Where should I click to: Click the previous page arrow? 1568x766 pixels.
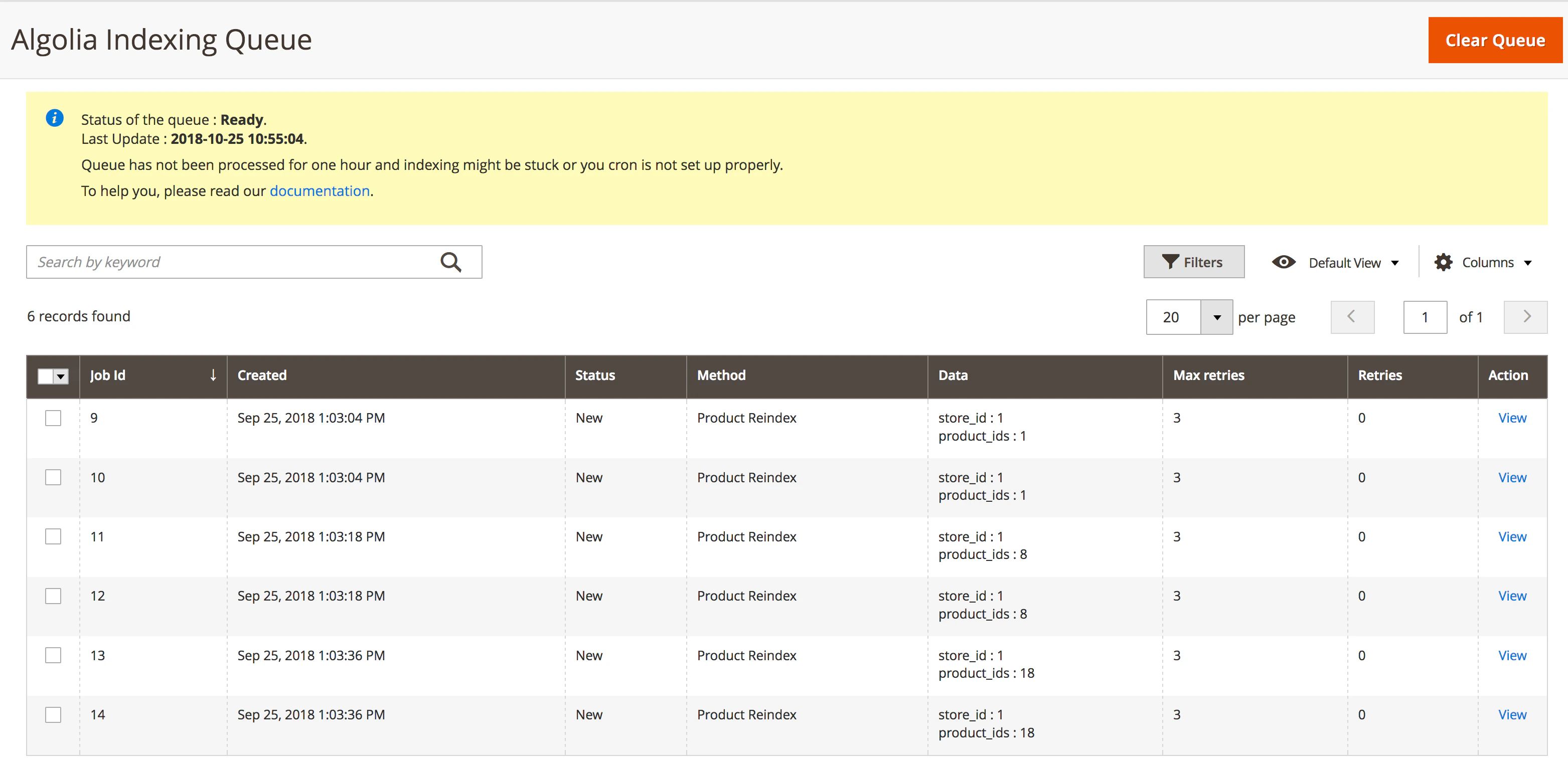tap(1352, 316)
